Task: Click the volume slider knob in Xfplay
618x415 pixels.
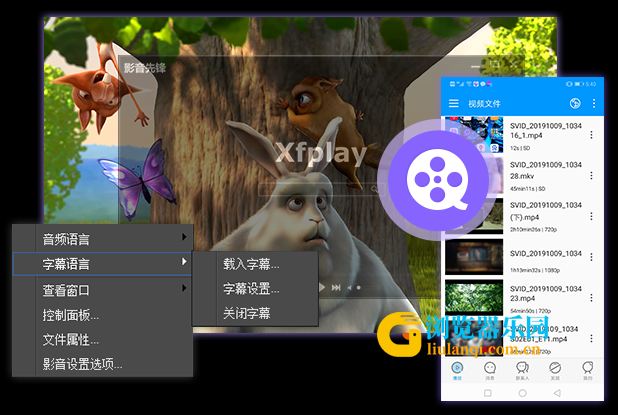Action: (x=359, y=288)
